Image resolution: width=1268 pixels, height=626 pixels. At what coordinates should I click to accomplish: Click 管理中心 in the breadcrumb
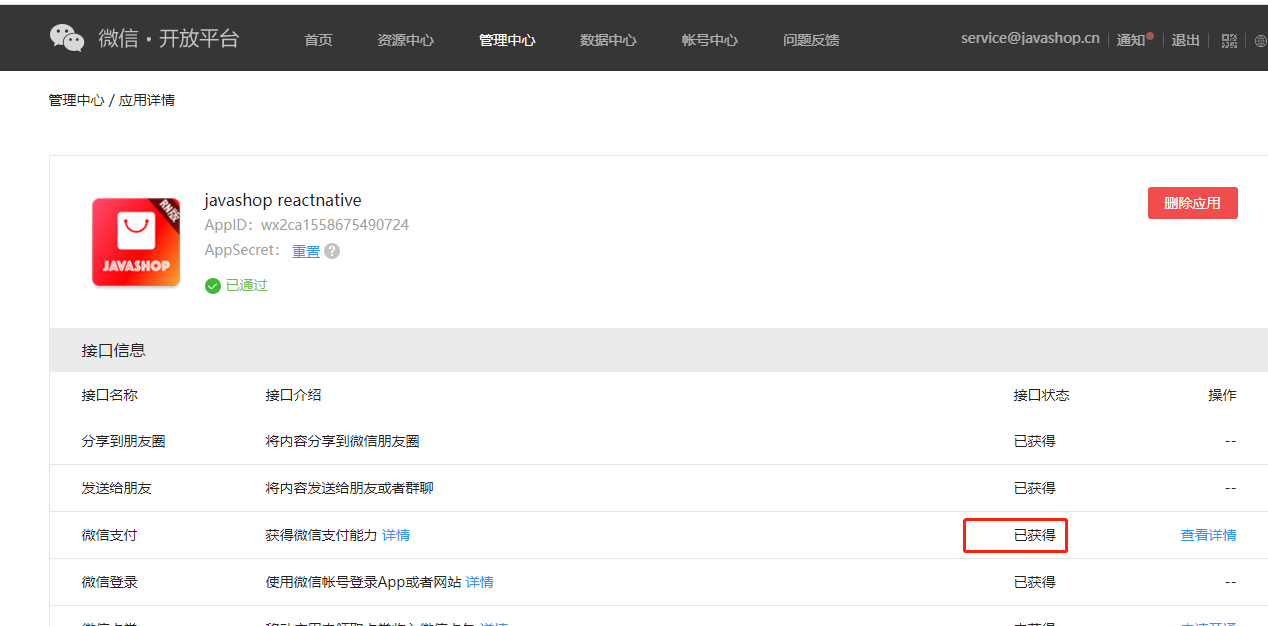coord(76,100)
